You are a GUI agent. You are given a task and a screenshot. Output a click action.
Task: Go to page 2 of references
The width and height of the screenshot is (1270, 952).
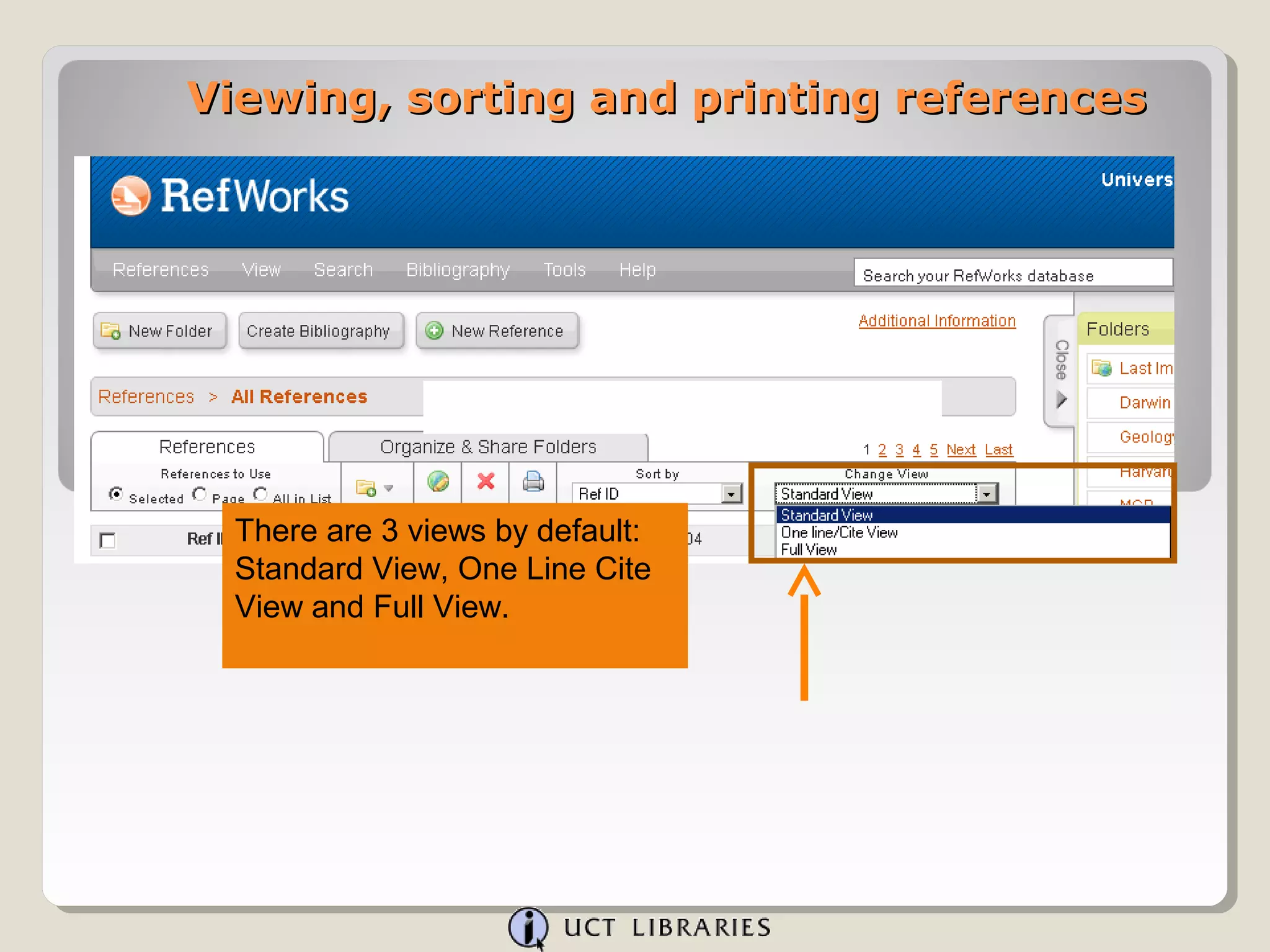(882, 449)
